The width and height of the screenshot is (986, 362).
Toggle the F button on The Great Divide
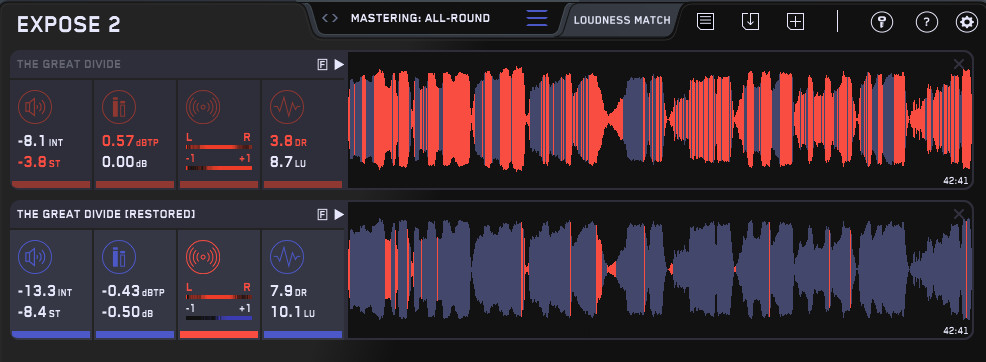pos(323,64)
